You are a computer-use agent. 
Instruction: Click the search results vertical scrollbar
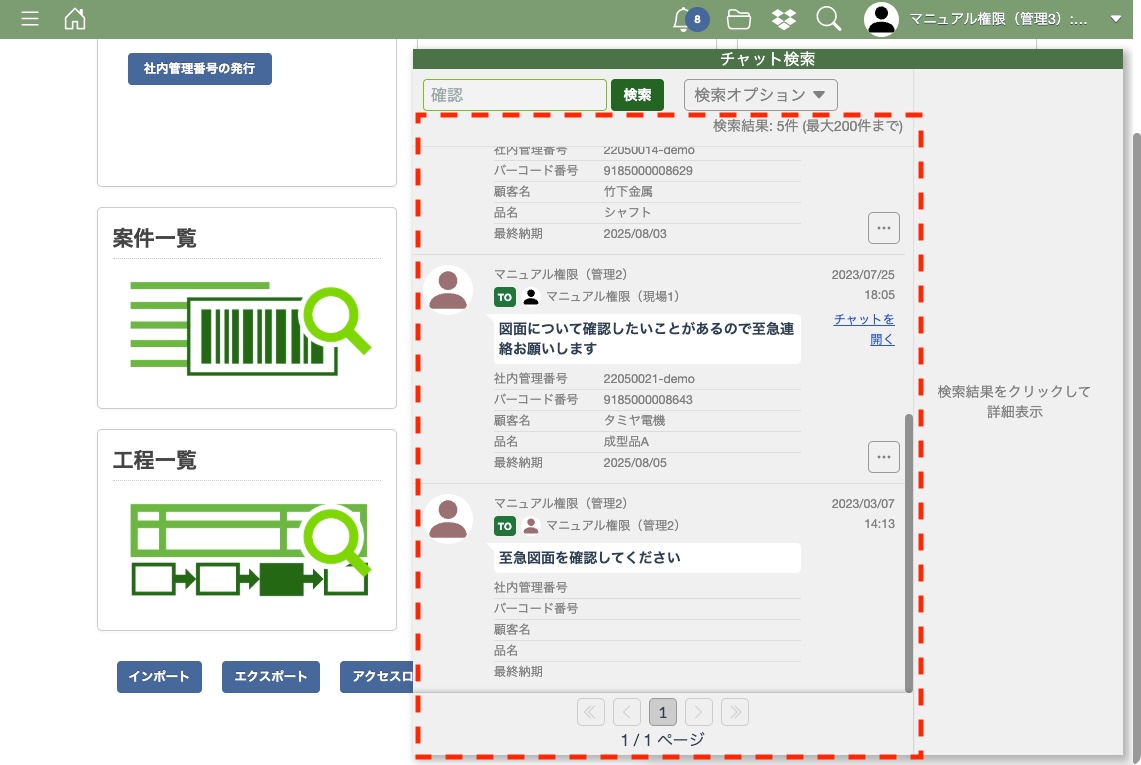click(x=908, y=552)
